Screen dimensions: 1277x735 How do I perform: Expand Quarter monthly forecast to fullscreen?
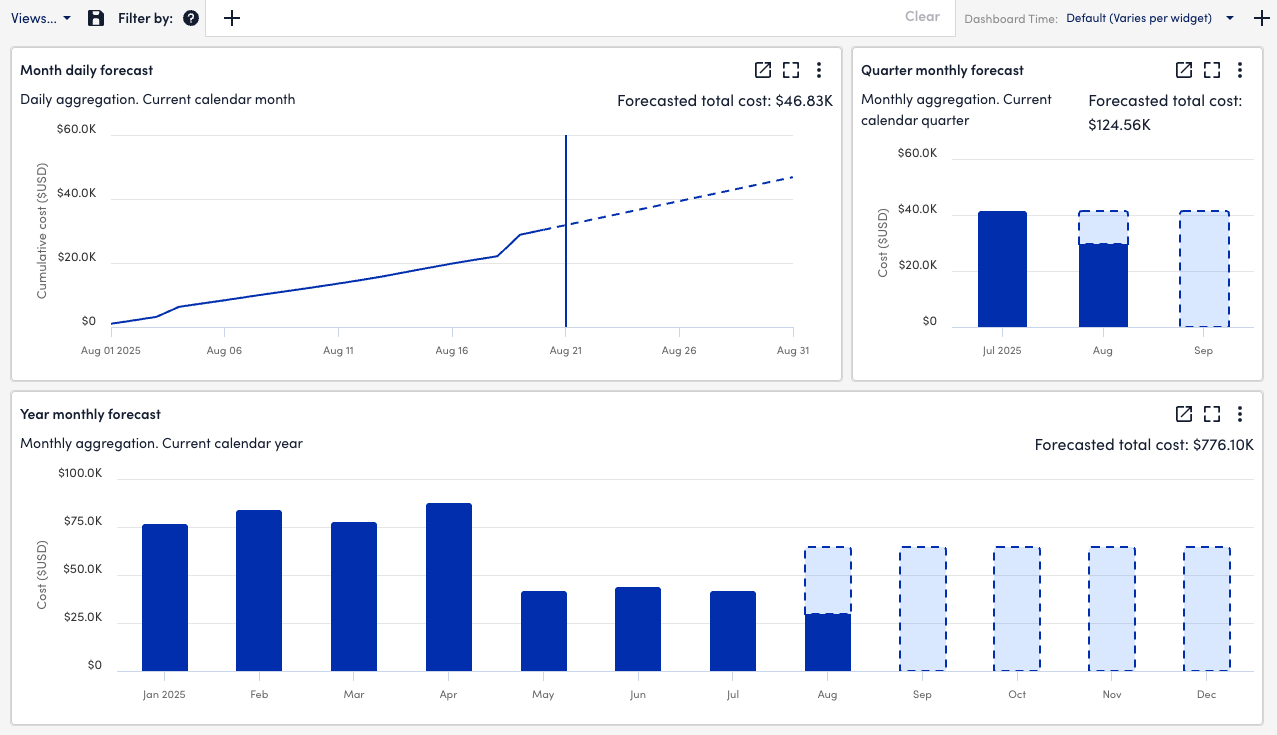[1212, 70]
